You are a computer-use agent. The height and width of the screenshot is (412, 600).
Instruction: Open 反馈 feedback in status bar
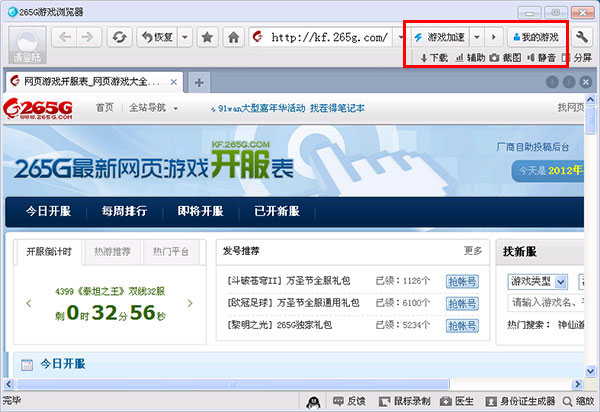349,401
